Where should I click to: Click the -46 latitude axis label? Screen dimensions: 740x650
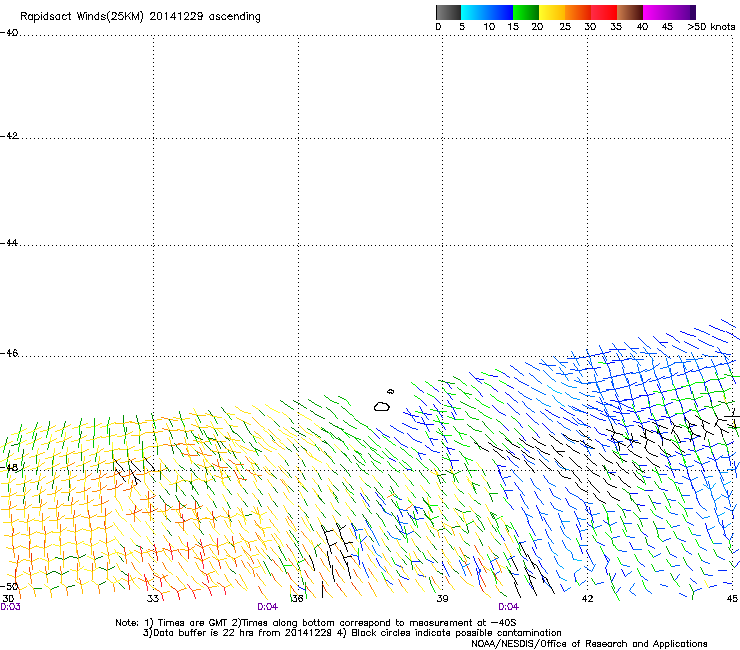point(9,353)
